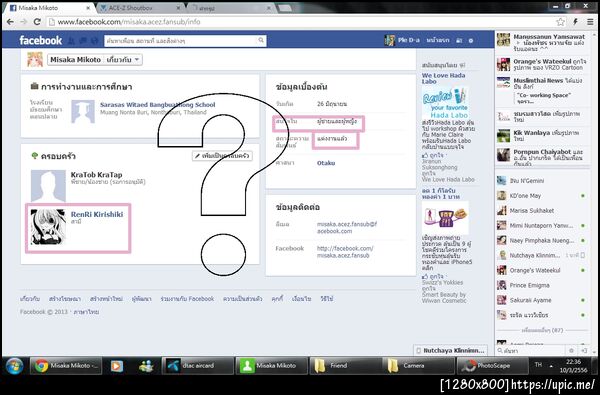
Task: Open the Nutchaya Klinnim chat tab at bottom
Action: pyautogui.click(x=450, y=350)
